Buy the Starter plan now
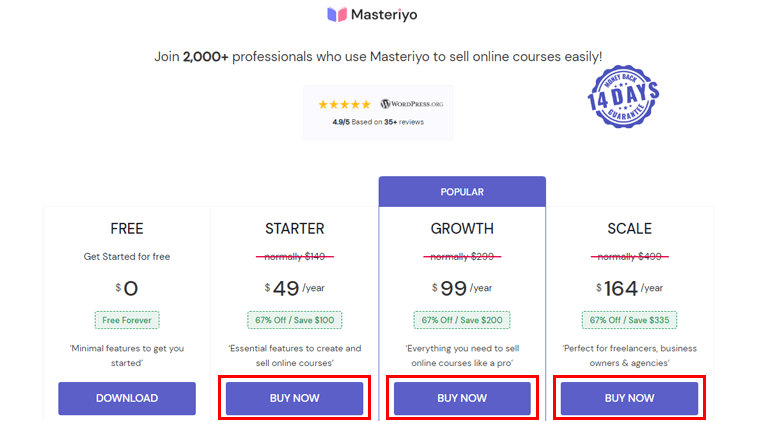 (294, 398)
